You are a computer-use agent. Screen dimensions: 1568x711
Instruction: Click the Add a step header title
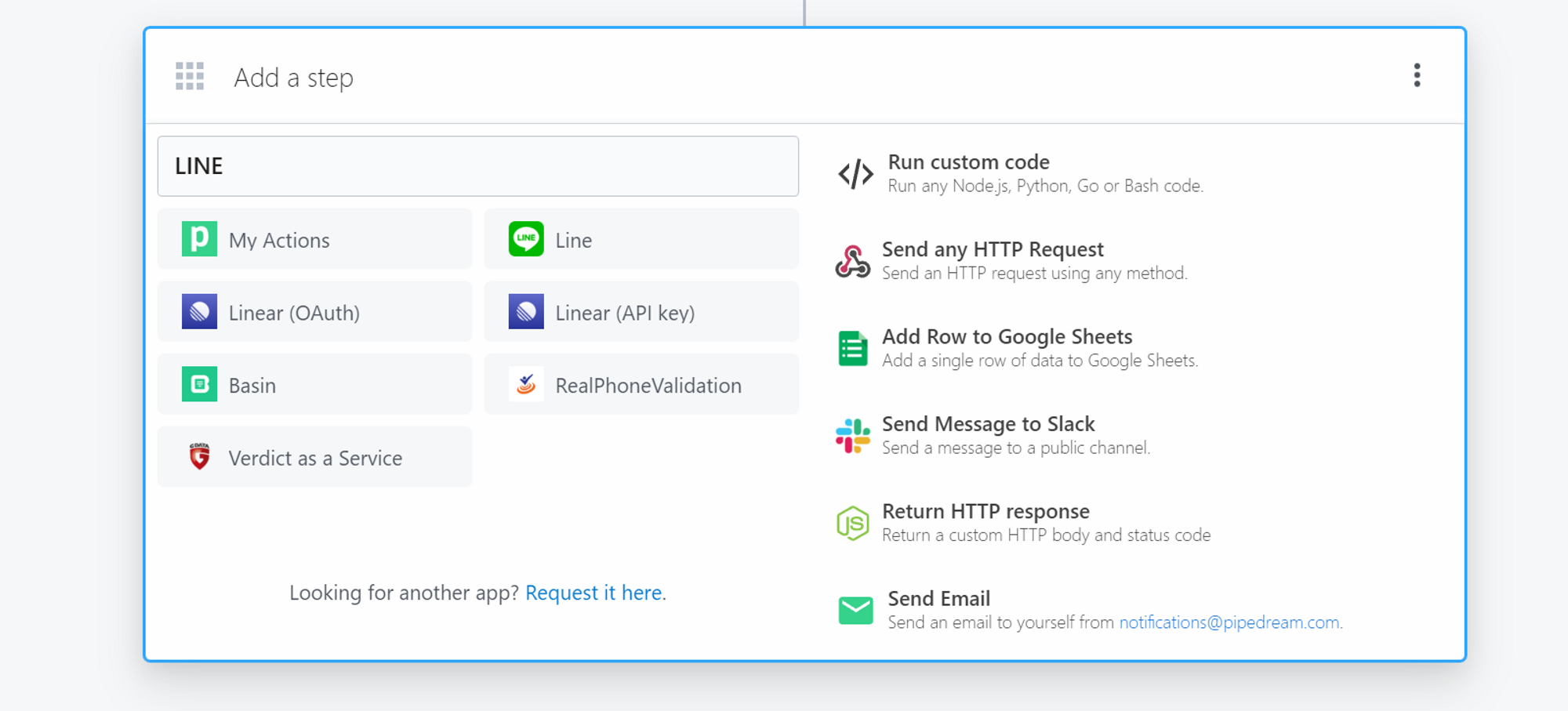click(293, 78)
